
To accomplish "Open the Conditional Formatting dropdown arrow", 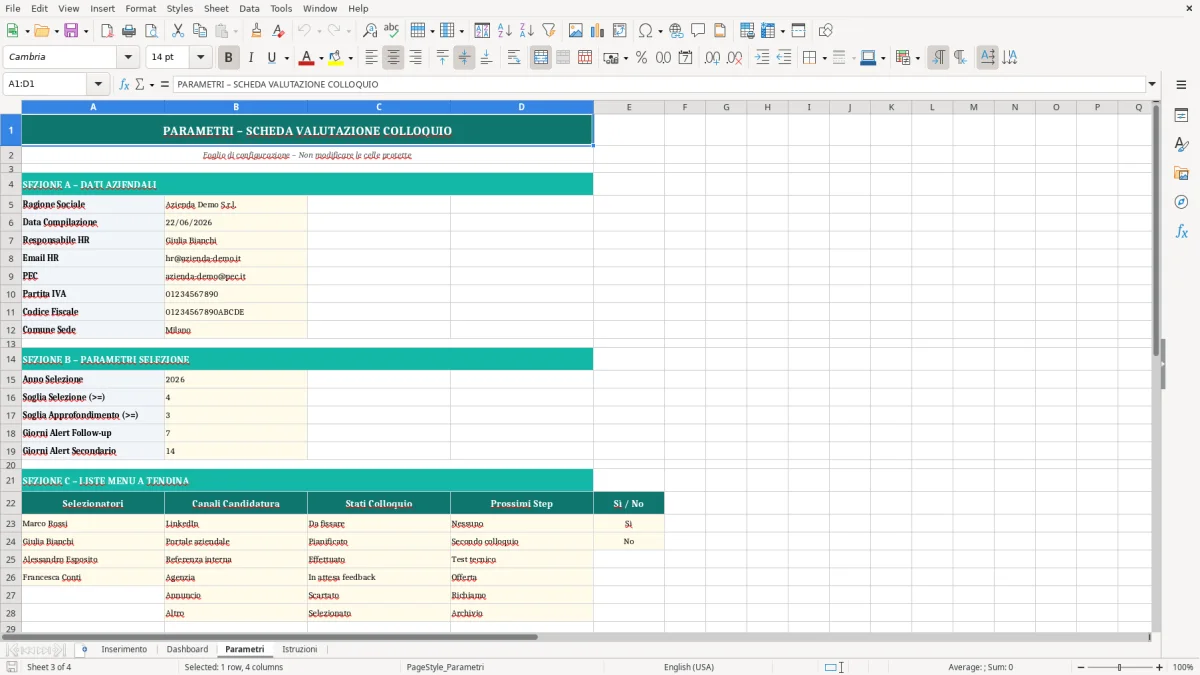I will tap(917, 58).
